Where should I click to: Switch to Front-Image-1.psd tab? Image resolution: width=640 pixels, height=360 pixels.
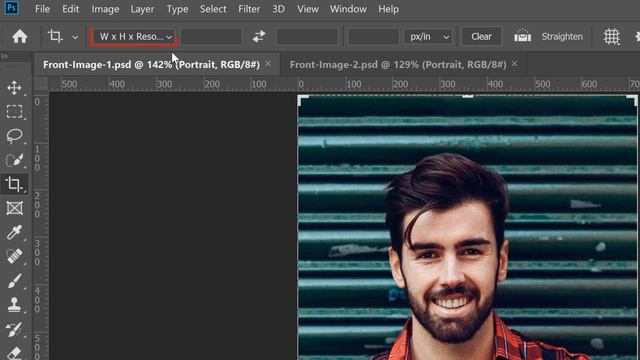point(151,64)
